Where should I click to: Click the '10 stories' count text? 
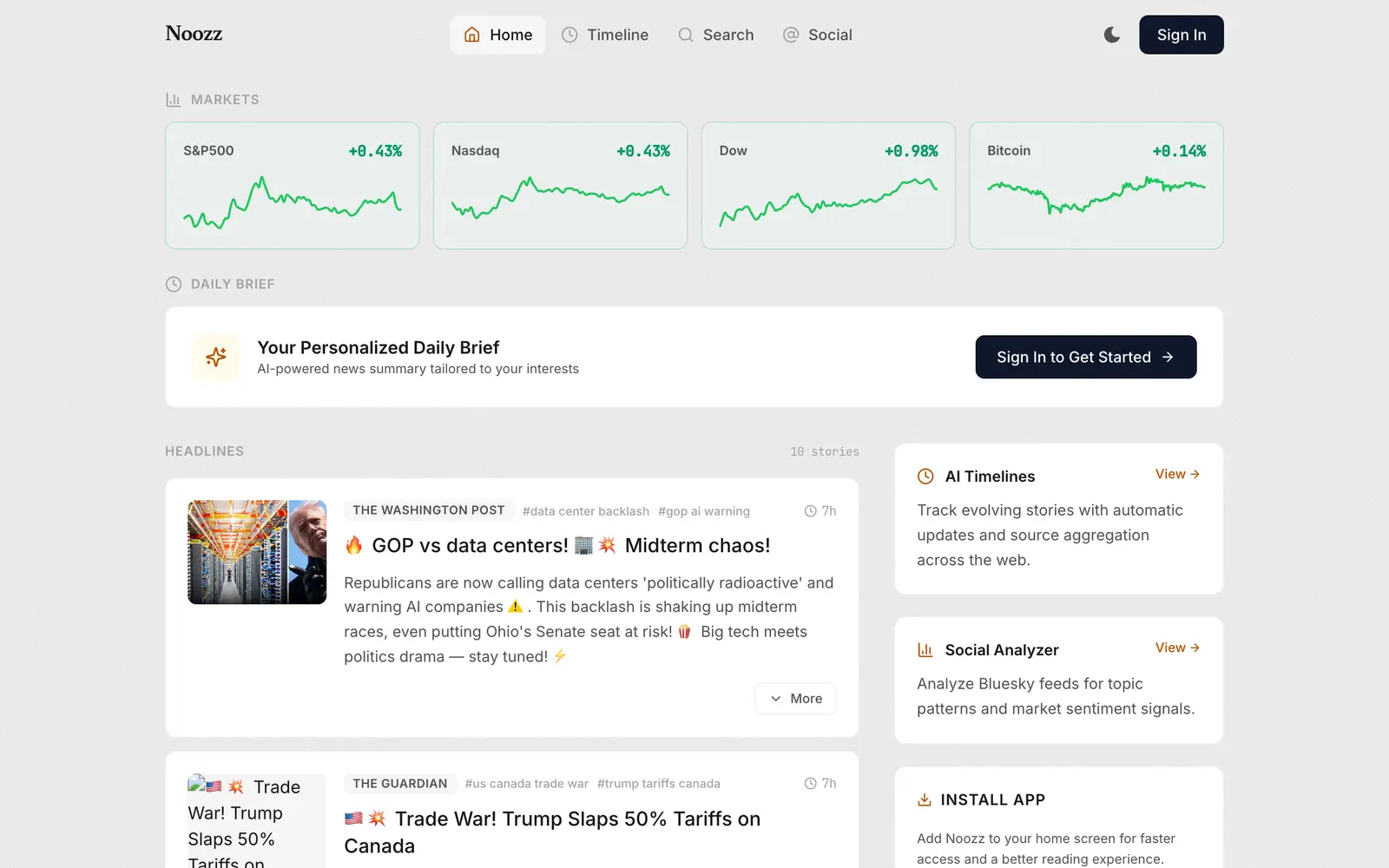click(825, 452)
